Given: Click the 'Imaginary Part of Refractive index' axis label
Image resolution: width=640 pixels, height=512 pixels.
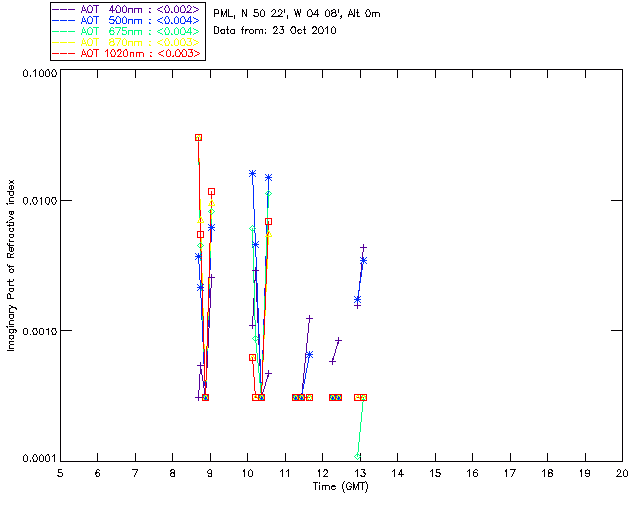Looking at the screenshot, I should (x=11, y=265).
